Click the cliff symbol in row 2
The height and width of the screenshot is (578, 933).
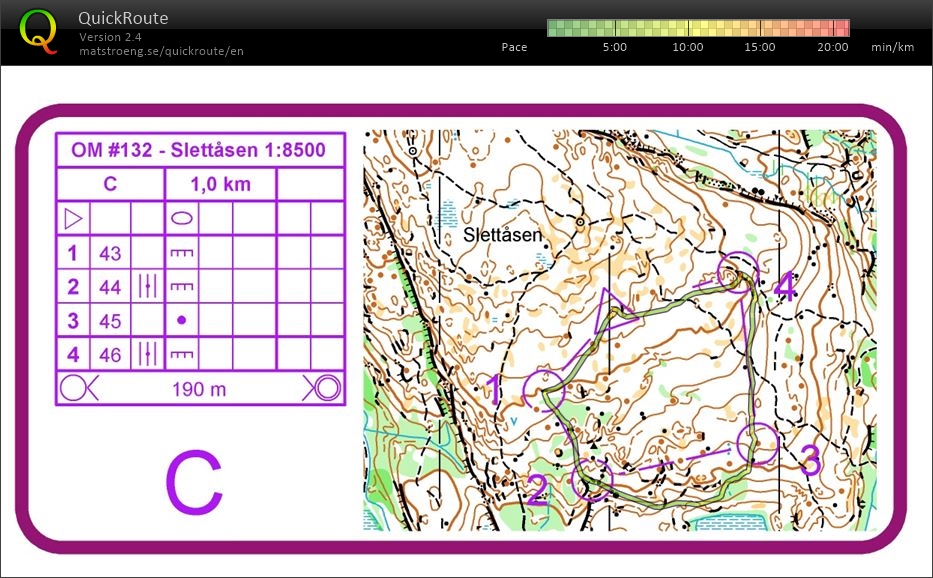point(181,286)
